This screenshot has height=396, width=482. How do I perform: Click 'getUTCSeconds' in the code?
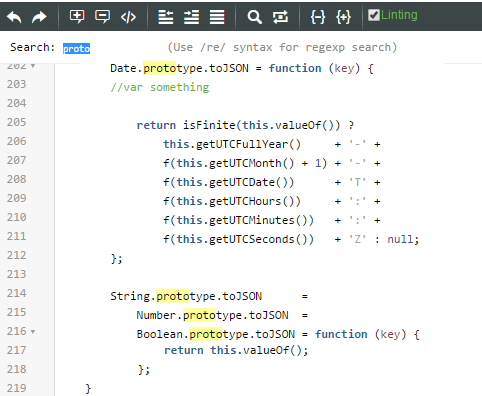point(252,239)
